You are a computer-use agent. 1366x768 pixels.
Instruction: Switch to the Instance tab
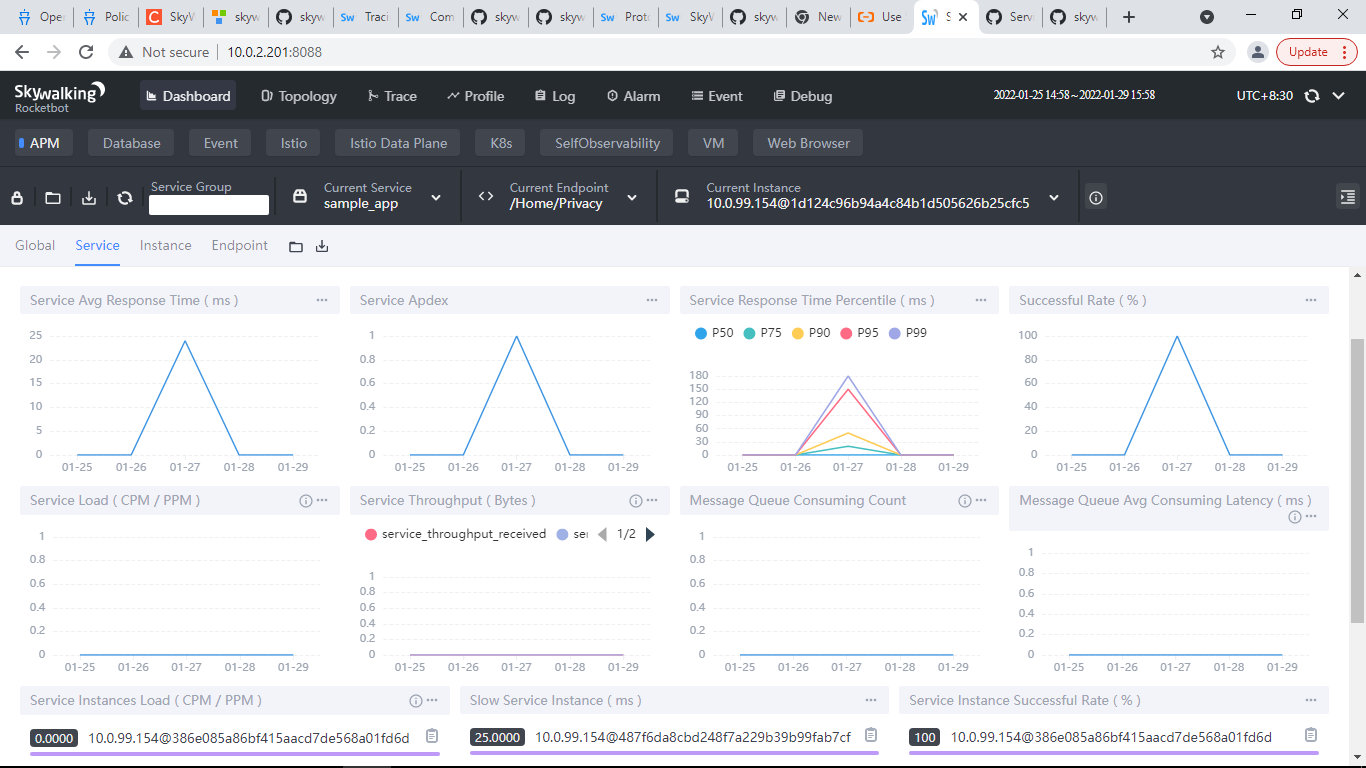[165, 245]
